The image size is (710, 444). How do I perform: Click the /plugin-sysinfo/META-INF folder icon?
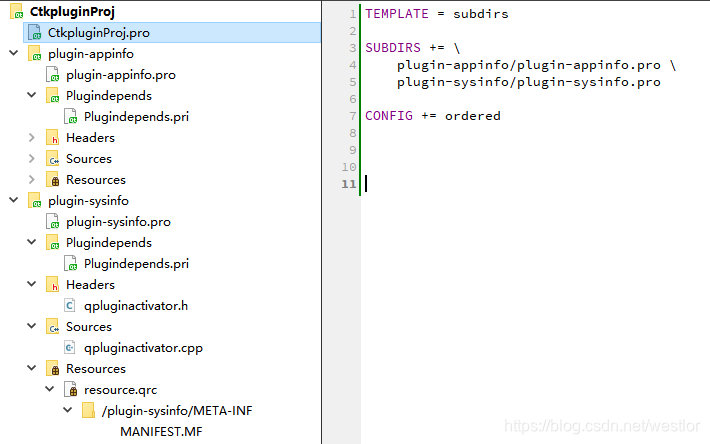tap(88, 411)
